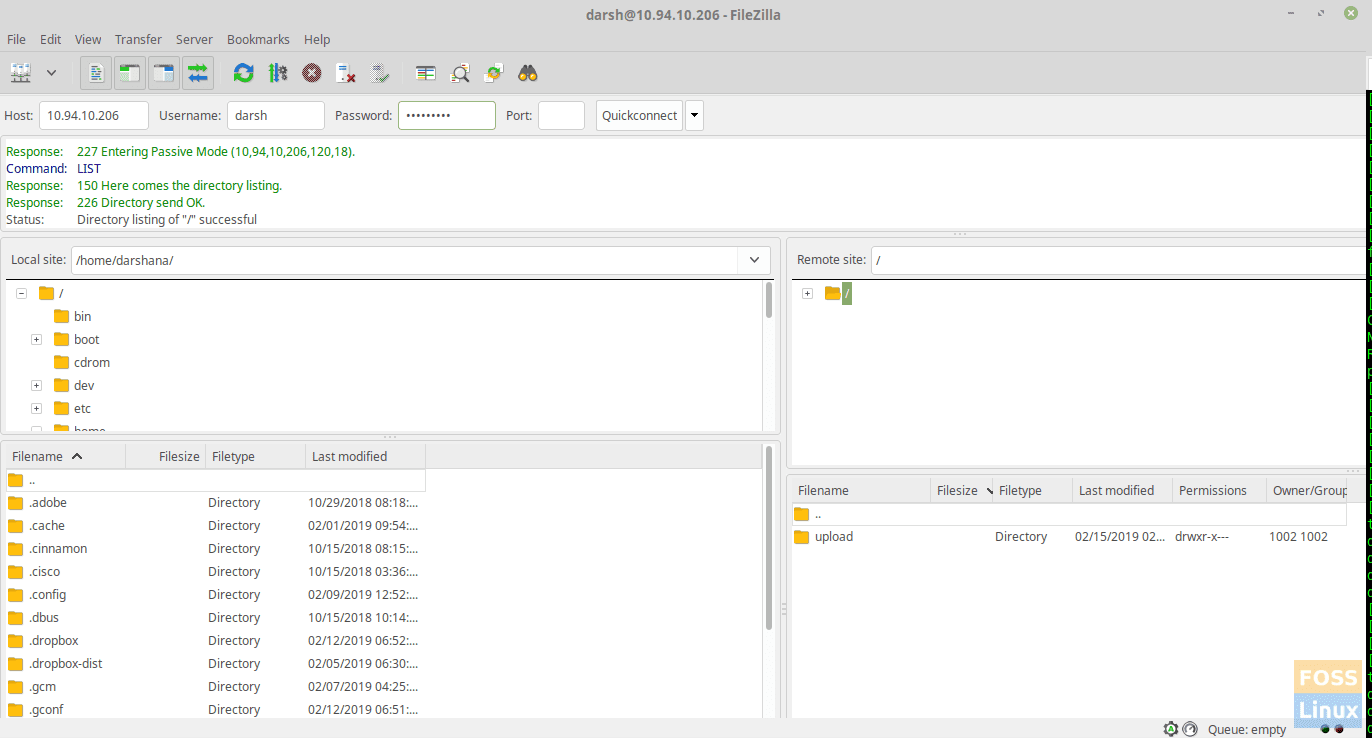Open the Transfer menu
1372x738 pixels.
[138, 39]
